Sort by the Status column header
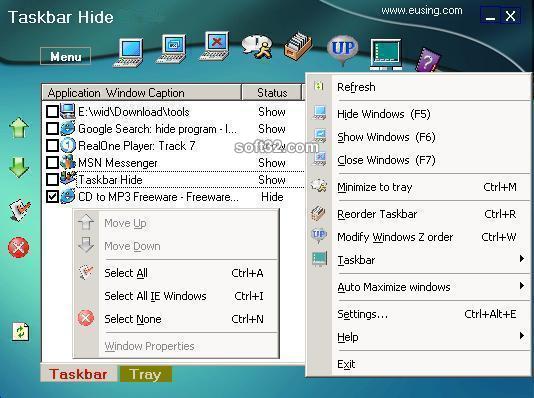The height and width of the screenshot is (398, 534). pos(272,93)
